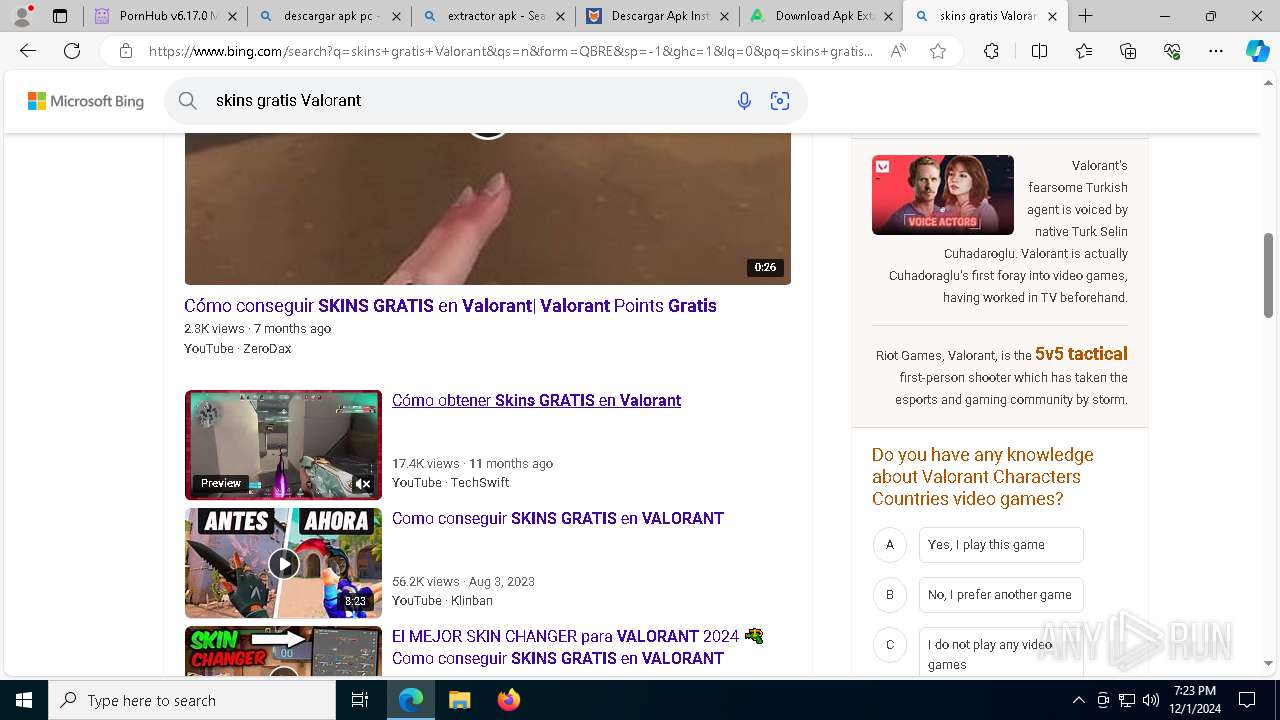Choose letter A quiz circle
Image resolution: width=1280 pixels, height=720 pixels.
(x=889, y=545)
